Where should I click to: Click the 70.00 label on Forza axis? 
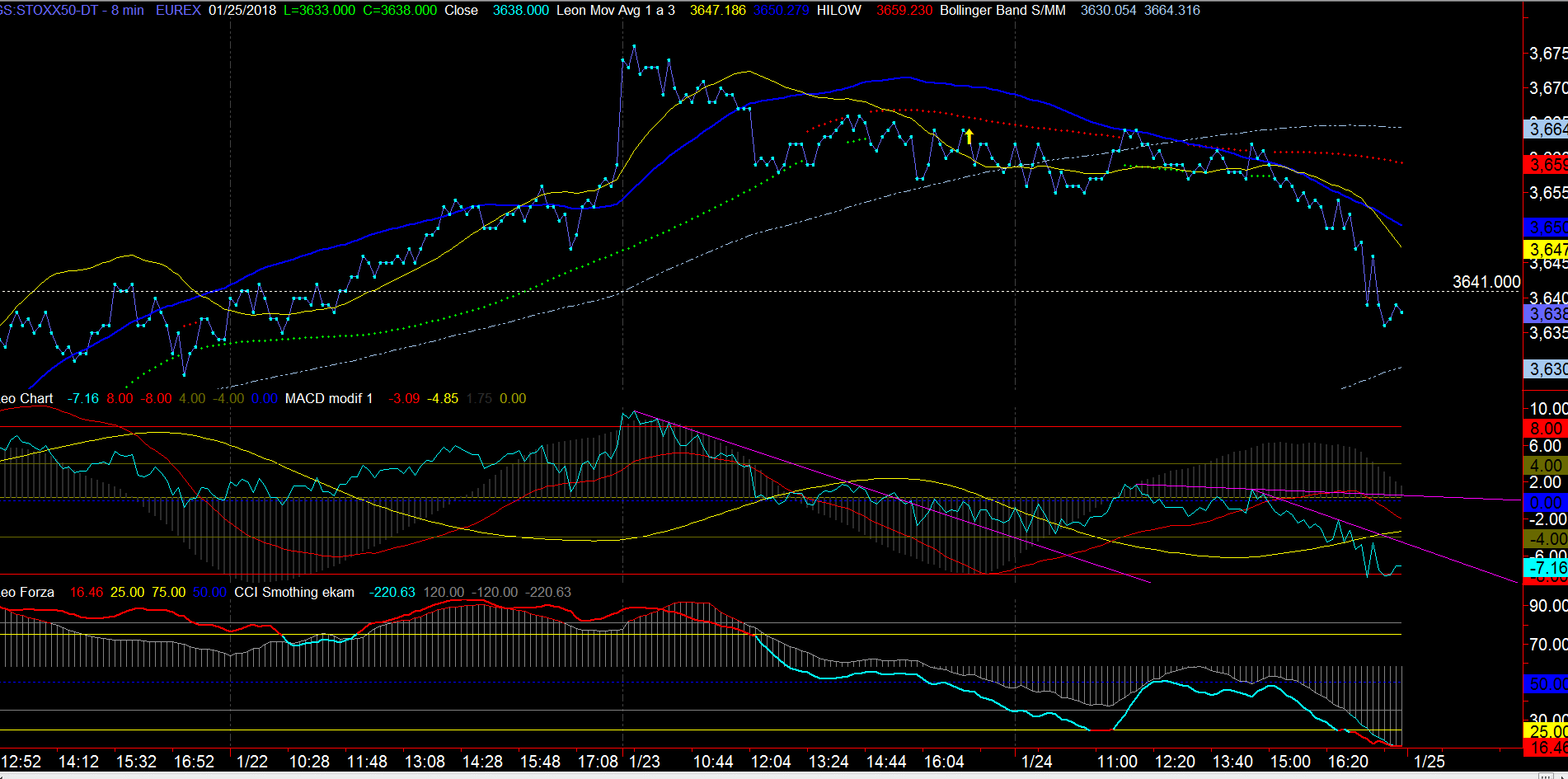(1548, 645)
